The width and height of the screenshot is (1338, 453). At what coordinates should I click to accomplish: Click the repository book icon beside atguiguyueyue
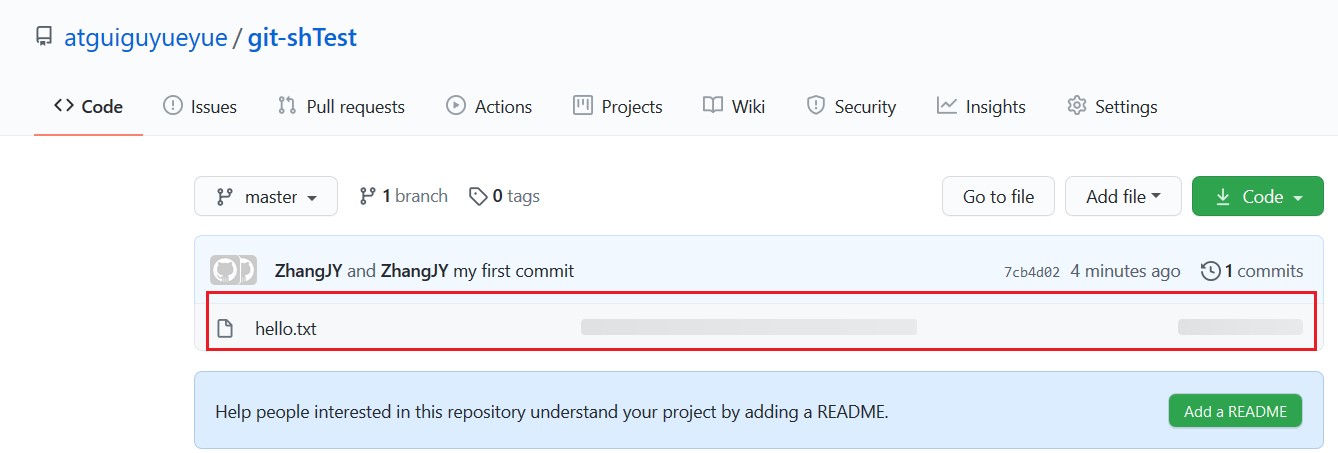(43, 38)
